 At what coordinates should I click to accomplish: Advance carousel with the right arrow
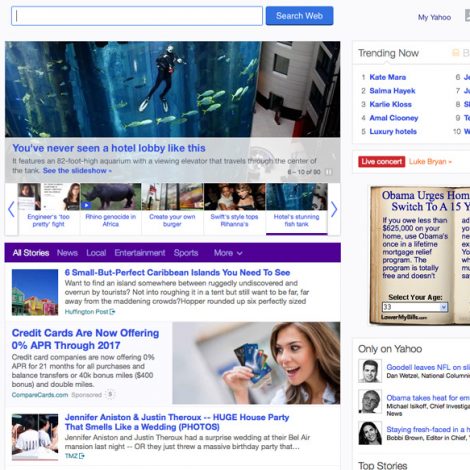[x=334, y=209]
